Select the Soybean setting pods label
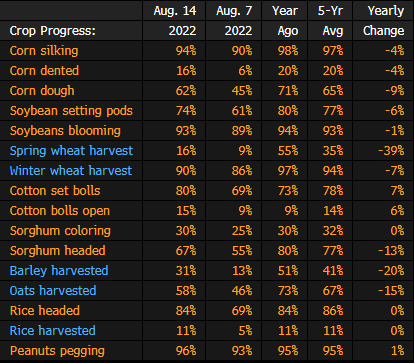The image size is (415, 364). (71, 111)
